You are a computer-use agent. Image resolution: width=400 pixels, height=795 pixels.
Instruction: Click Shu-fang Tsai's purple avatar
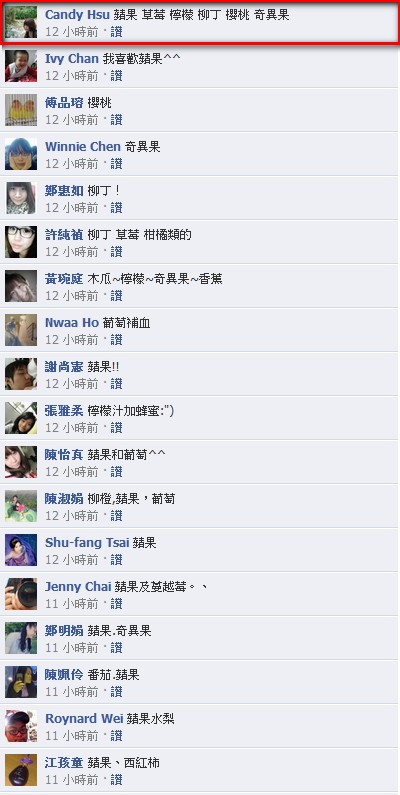coord(21,550)
